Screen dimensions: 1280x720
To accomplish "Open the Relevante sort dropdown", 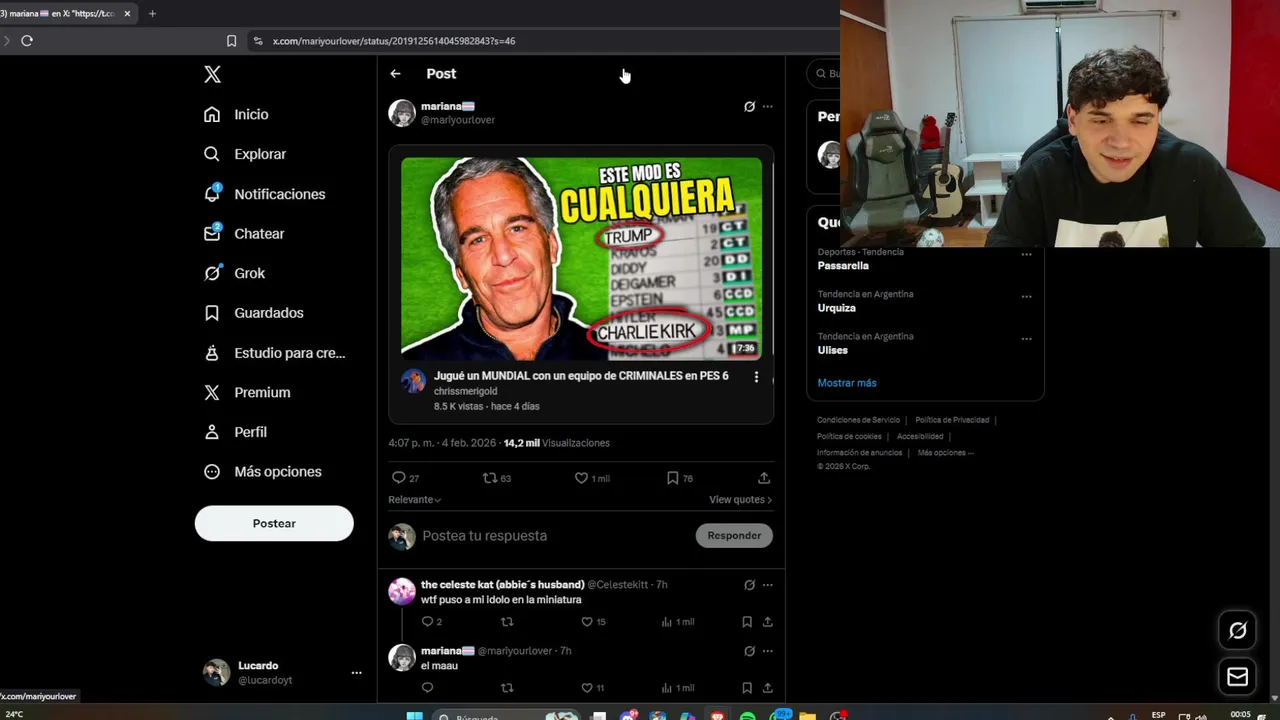I will click(415, 499).
